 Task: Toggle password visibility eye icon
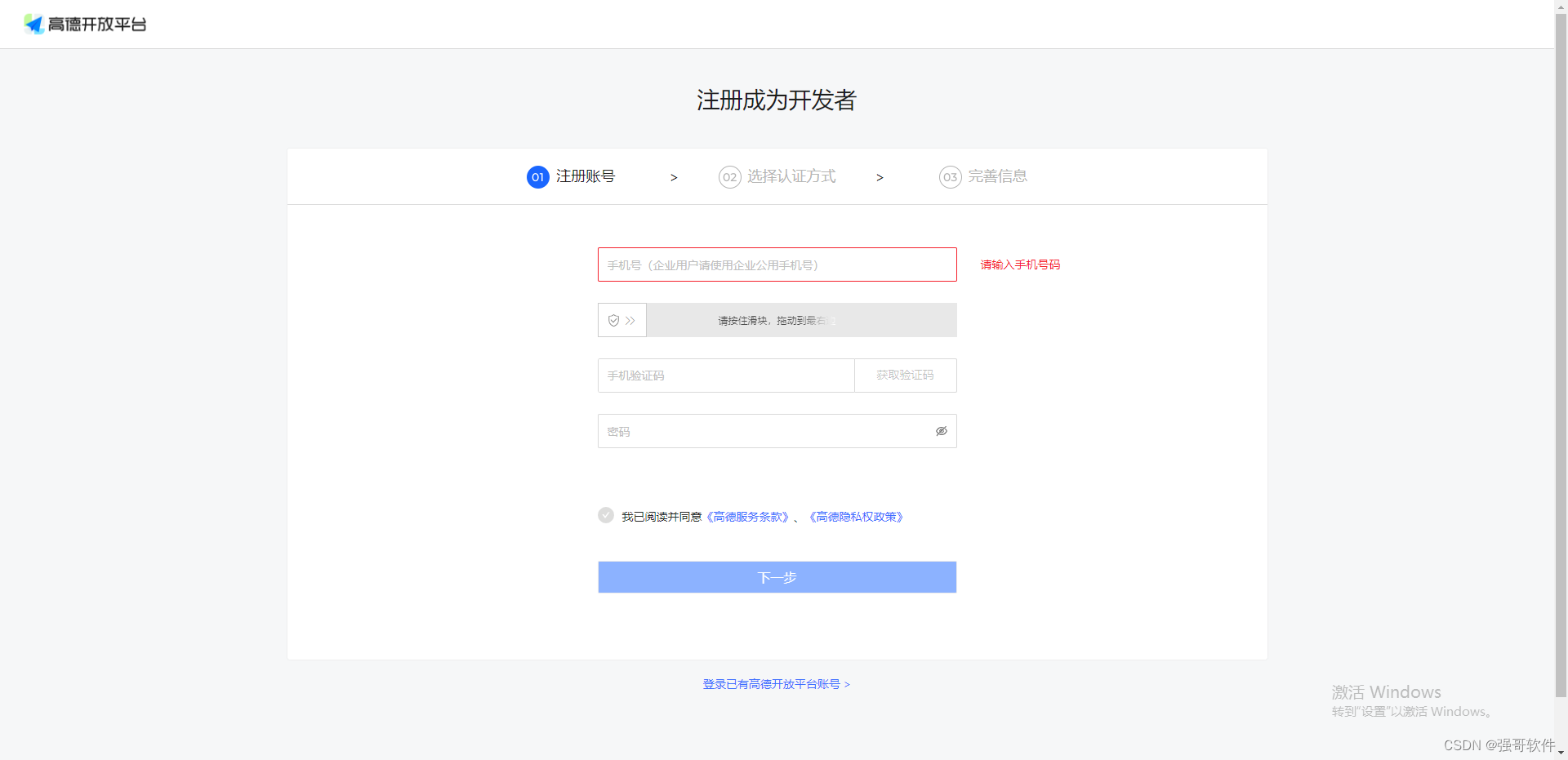[x=942, y=431]
